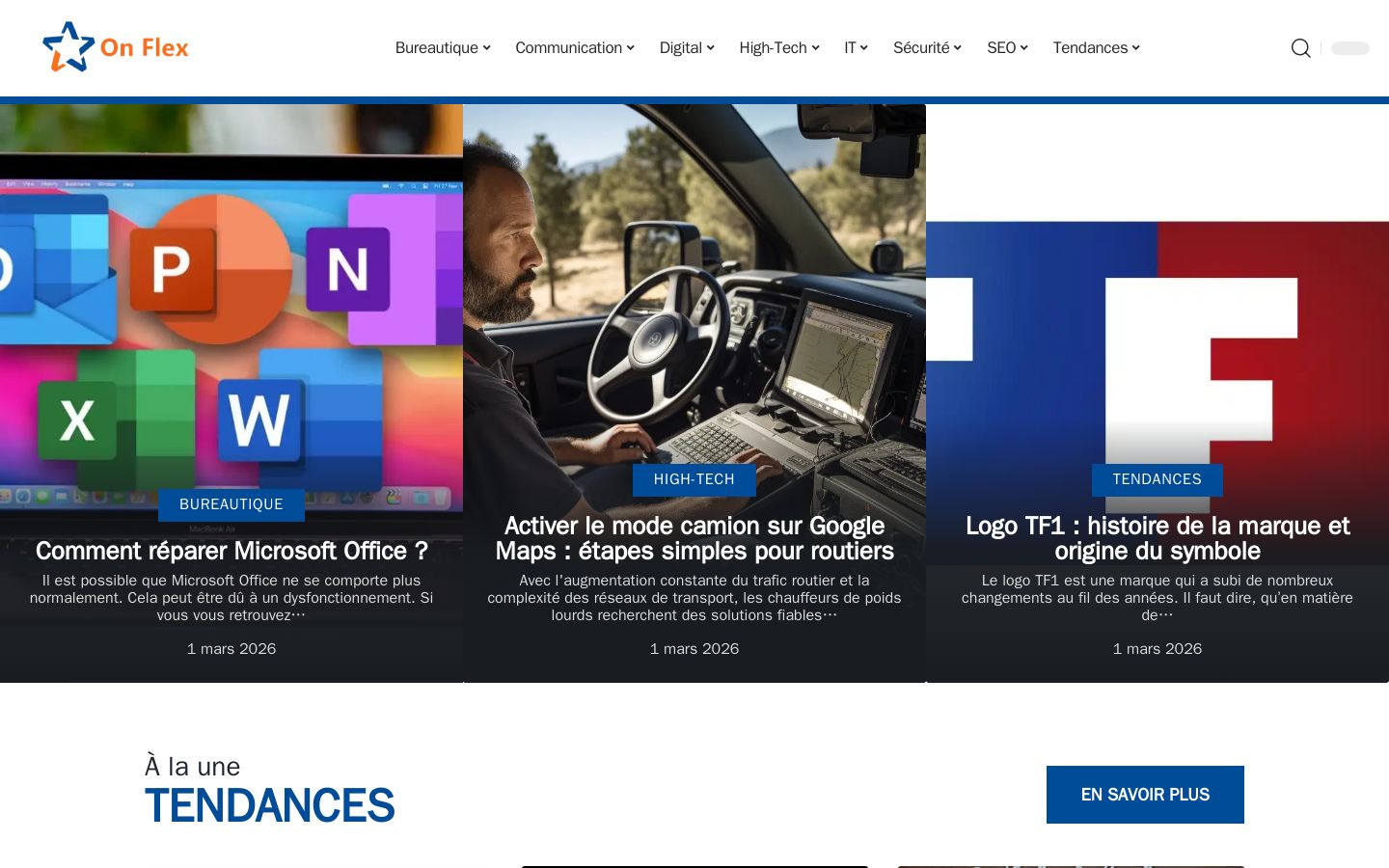Expand the Bureautique menu chevron
Screen dimensions: 1389x868
click(x=487, y=48)
